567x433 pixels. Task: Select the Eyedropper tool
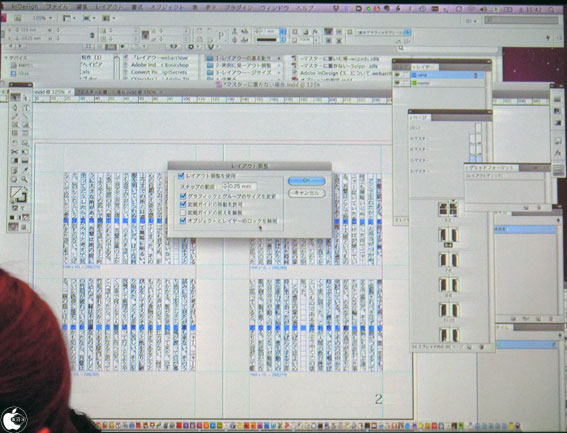pyautogui.click(x=26, y=170)
